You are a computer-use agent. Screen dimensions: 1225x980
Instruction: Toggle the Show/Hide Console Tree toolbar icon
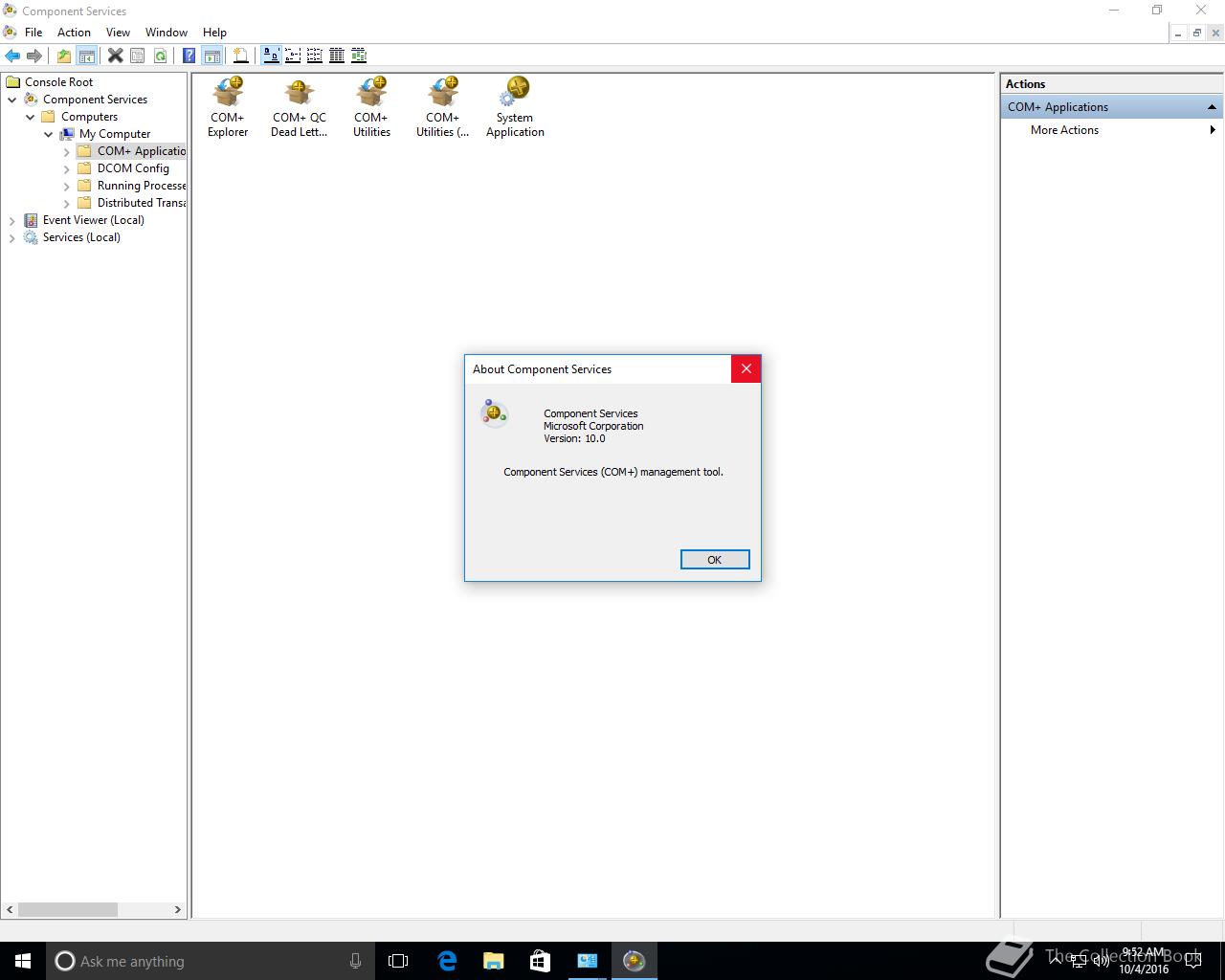pos(86,56)
